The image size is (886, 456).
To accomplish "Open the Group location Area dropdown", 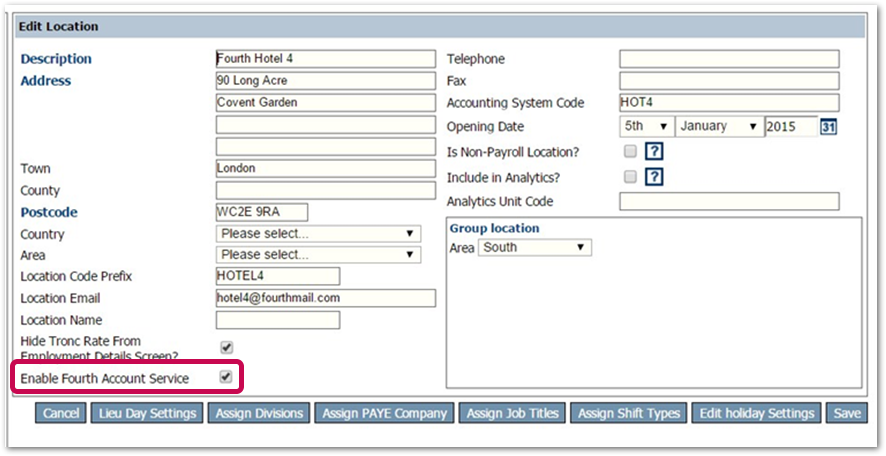I will [x=535, y=247].
